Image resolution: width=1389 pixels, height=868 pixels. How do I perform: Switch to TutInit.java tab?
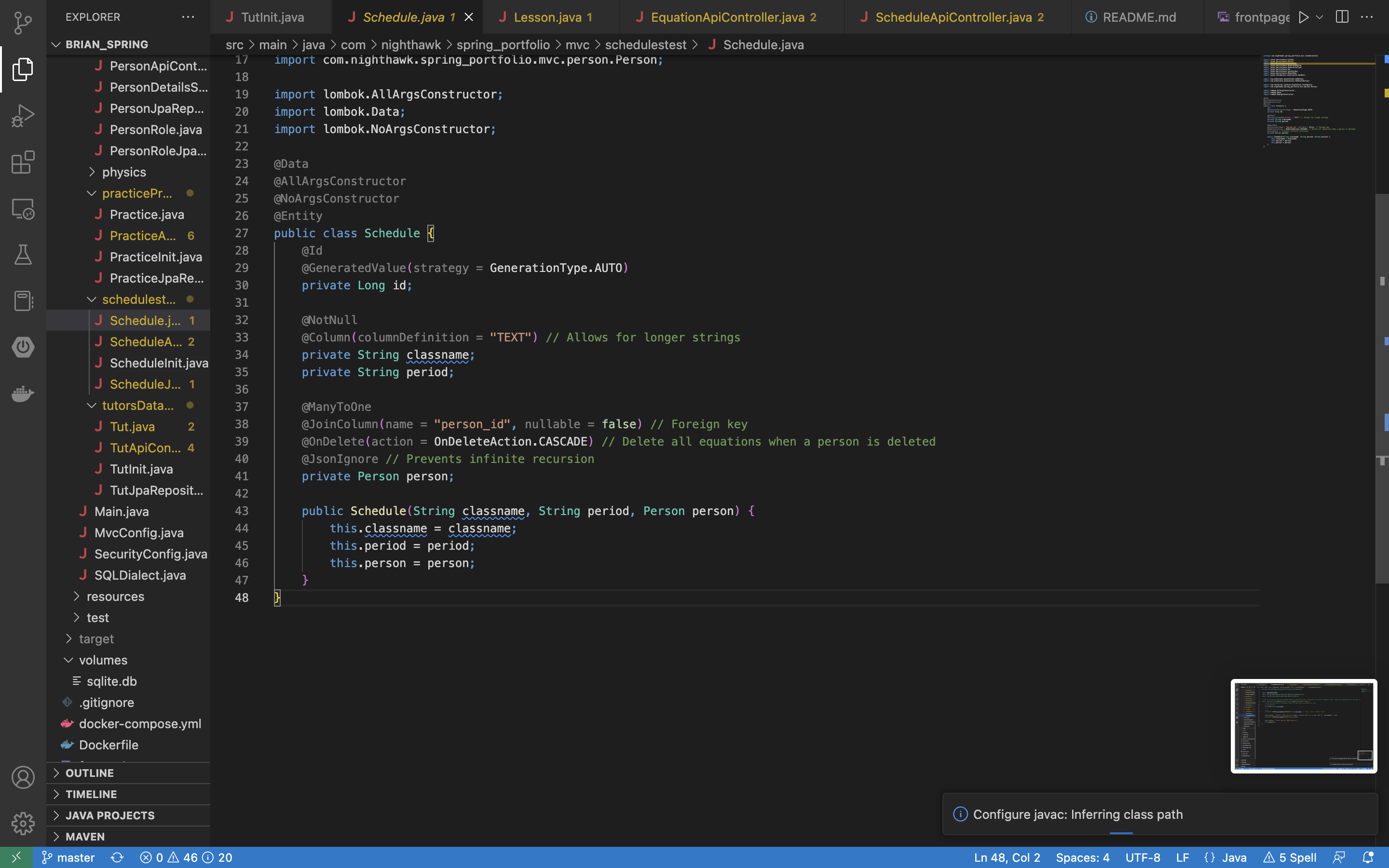[271, 17]
